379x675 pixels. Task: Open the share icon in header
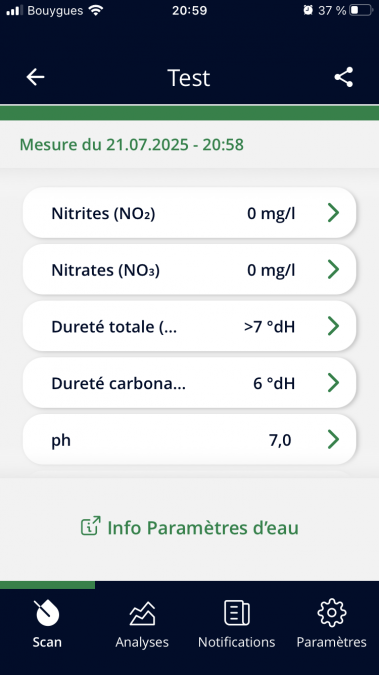click(x=344, y=77)
